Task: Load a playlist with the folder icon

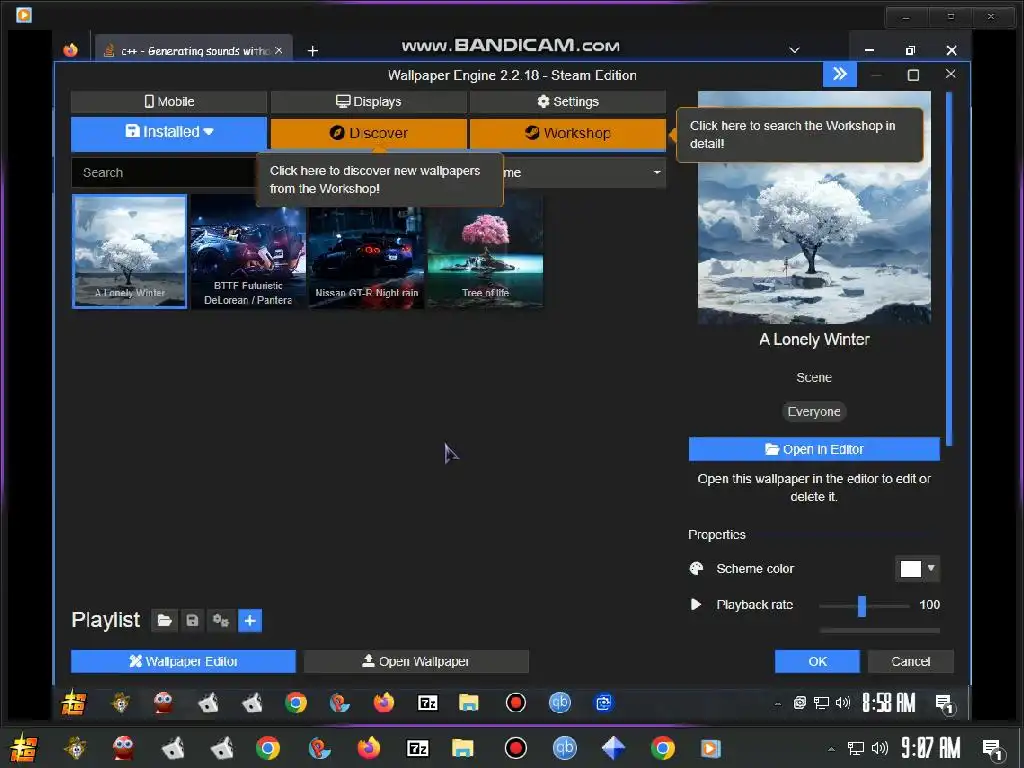Action: [x=164, y=620]
